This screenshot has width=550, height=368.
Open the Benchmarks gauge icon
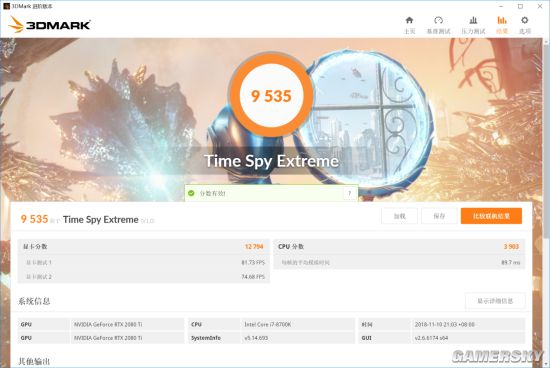pos(438,20)
